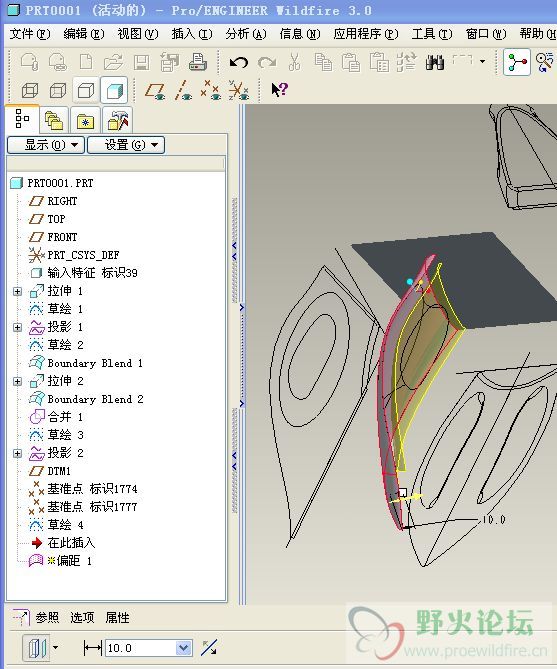Click the Copy icon in toolbar
Viewport: 557px width, 669px height.
(x=323, y=62)
